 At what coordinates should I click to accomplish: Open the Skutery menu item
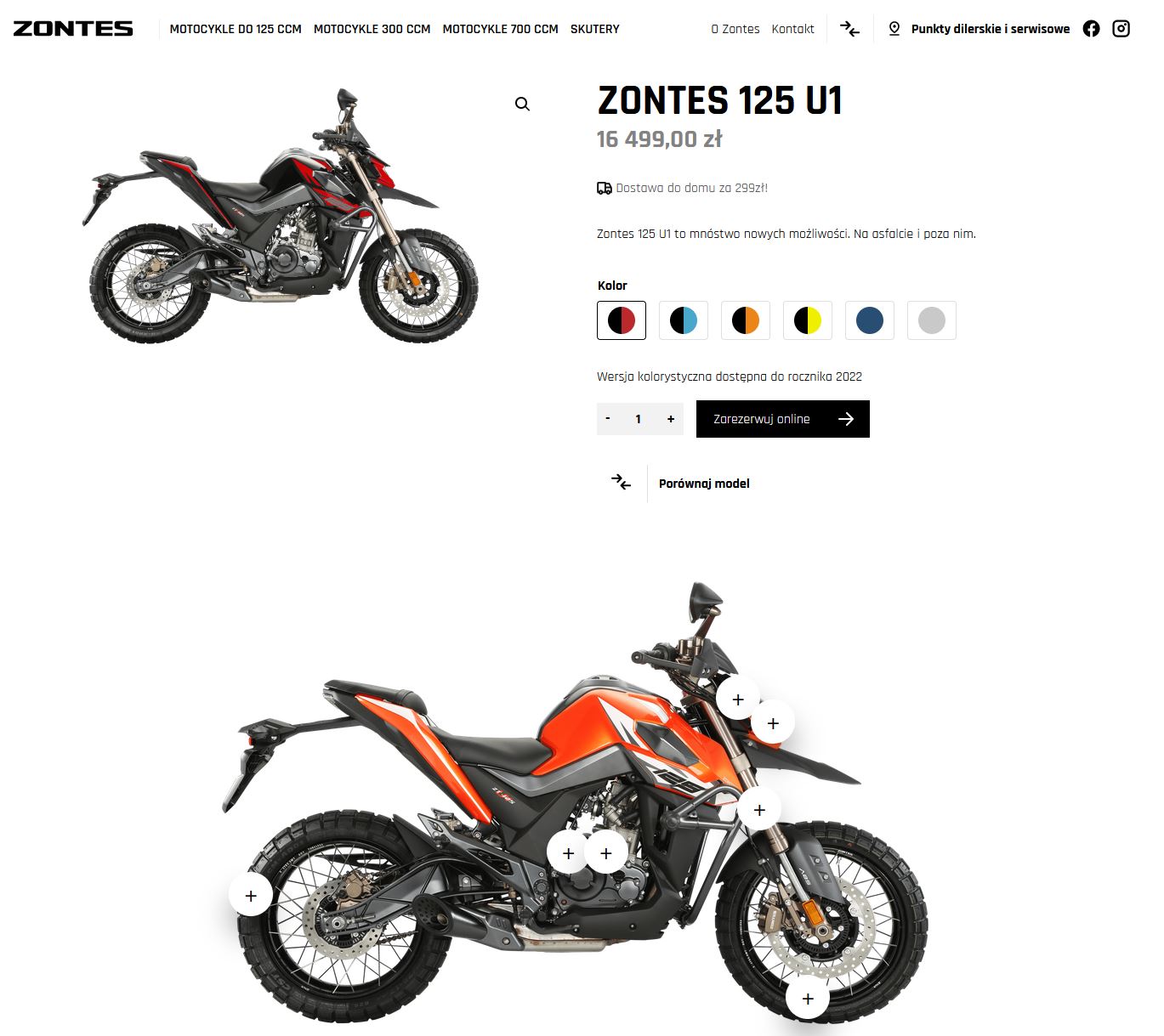(595, 29)
